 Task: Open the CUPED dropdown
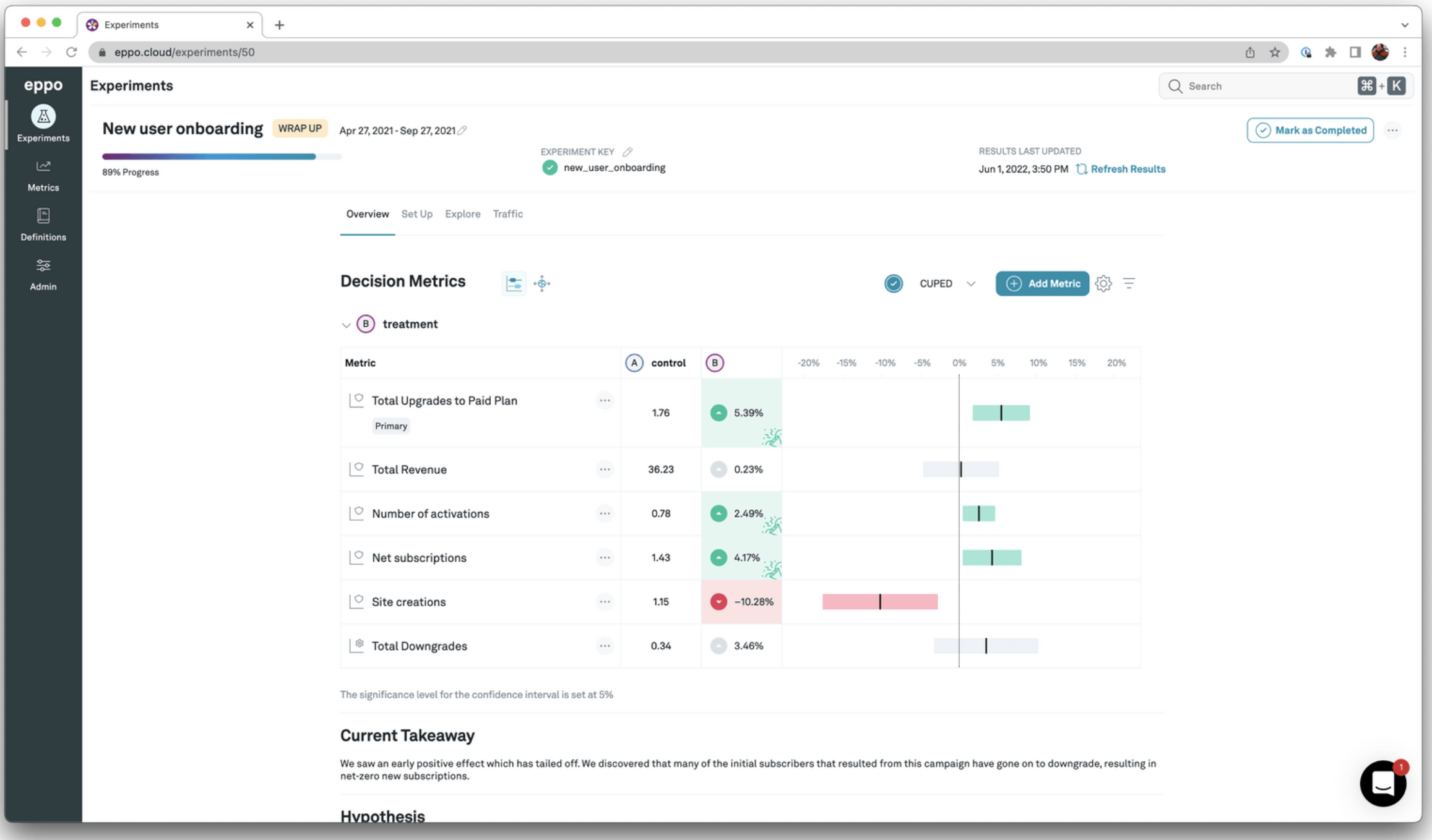pos(970,283)
